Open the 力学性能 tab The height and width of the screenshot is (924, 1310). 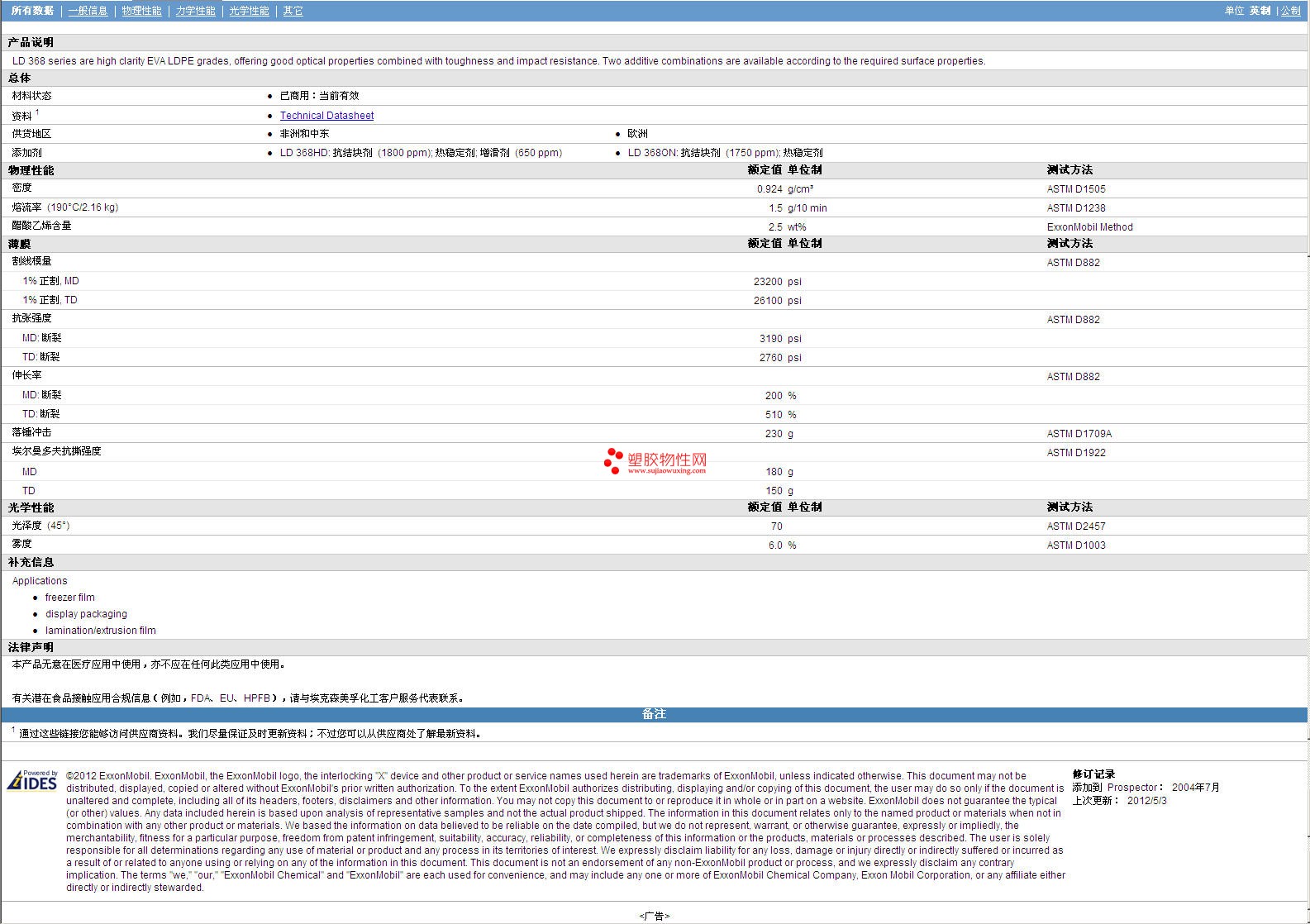(x=195, y=11)
